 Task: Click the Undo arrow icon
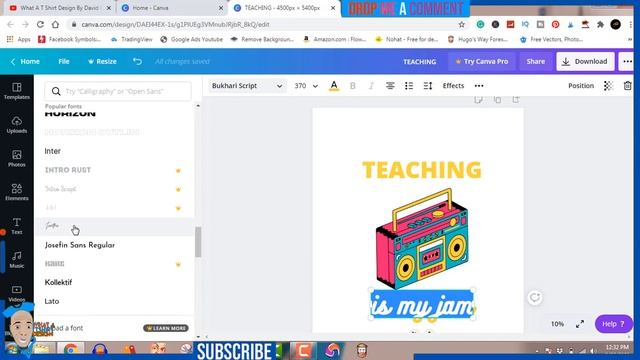137,61
